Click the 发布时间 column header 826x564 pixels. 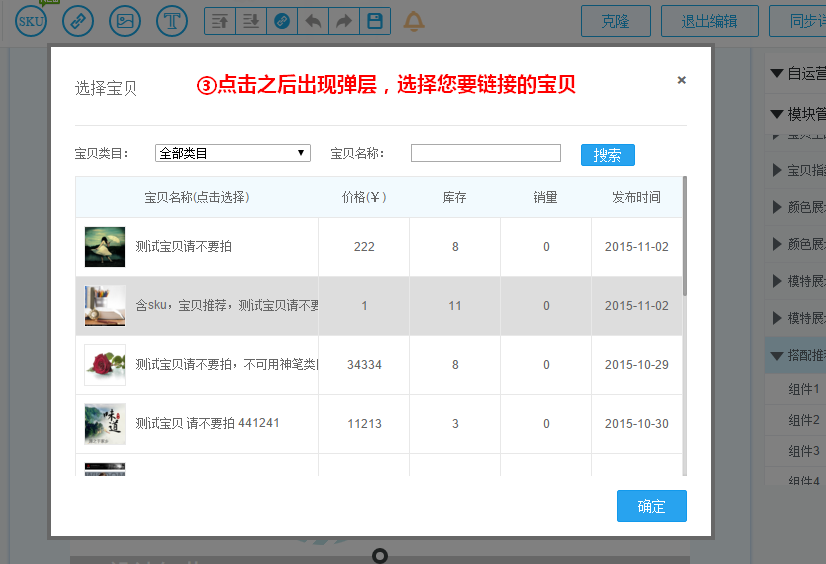[636, 197]
